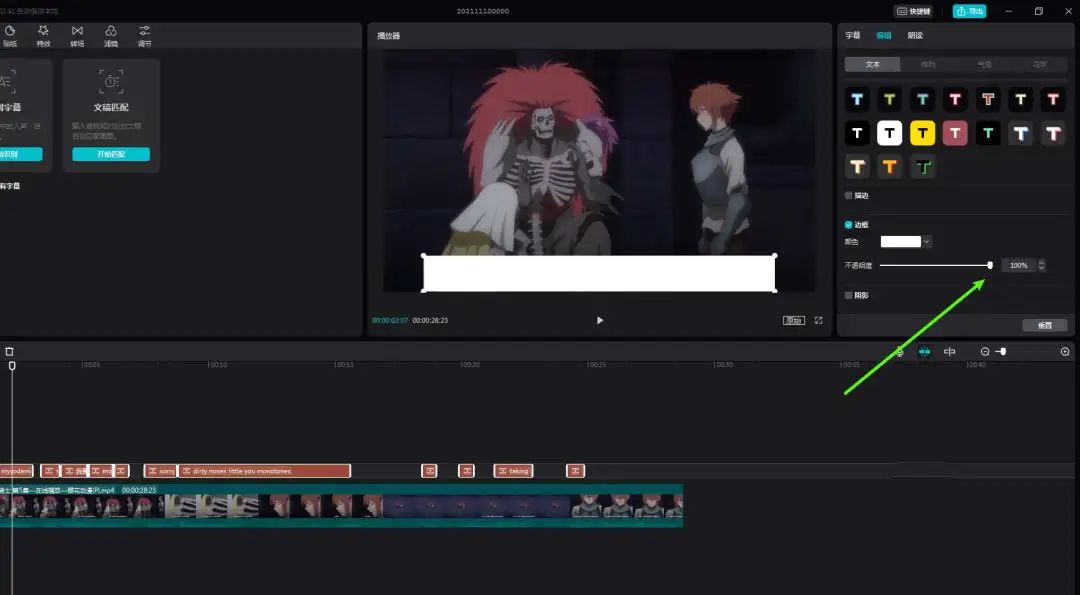The image size is (1080, 595).
Task: Open the Effects (特效) panel
Action: 43,36
